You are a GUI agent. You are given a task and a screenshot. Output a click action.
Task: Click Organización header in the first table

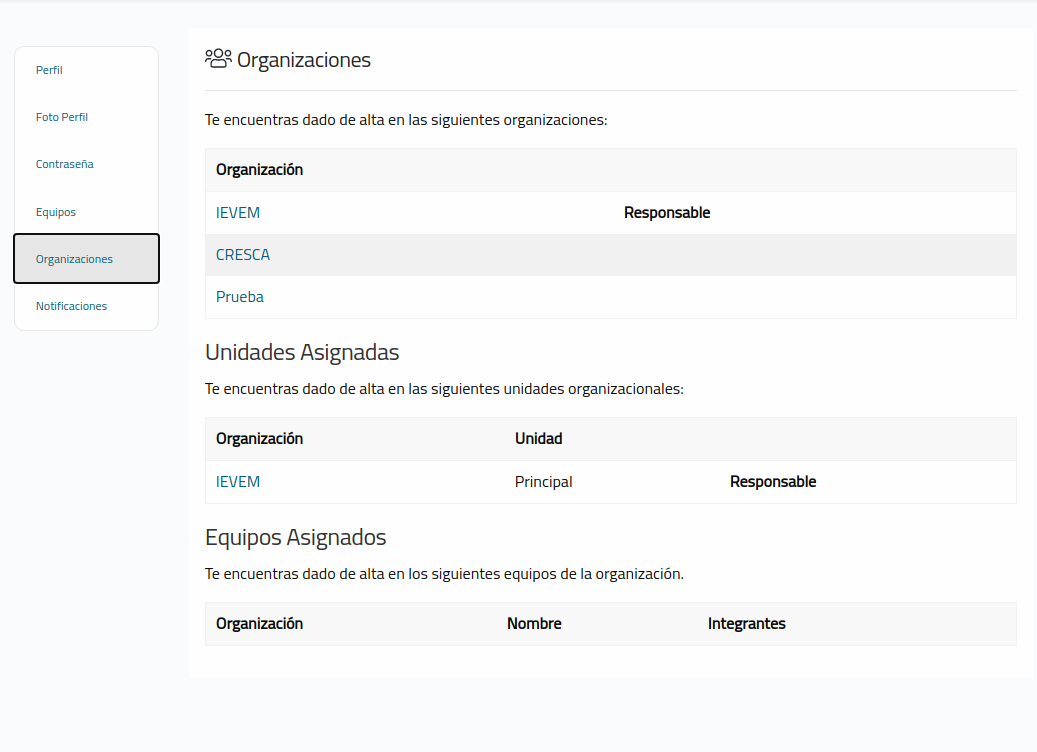(259, 170)
